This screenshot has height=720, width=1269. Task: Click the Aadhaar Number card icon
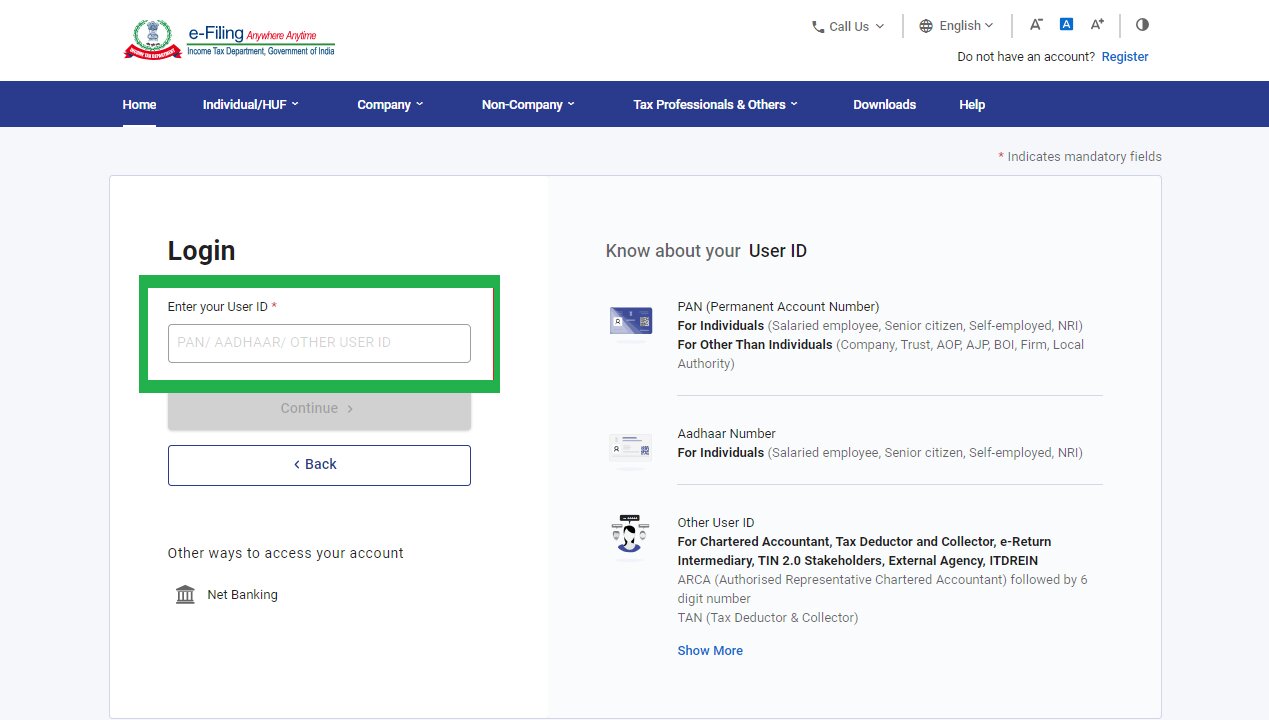pos(630,448)
